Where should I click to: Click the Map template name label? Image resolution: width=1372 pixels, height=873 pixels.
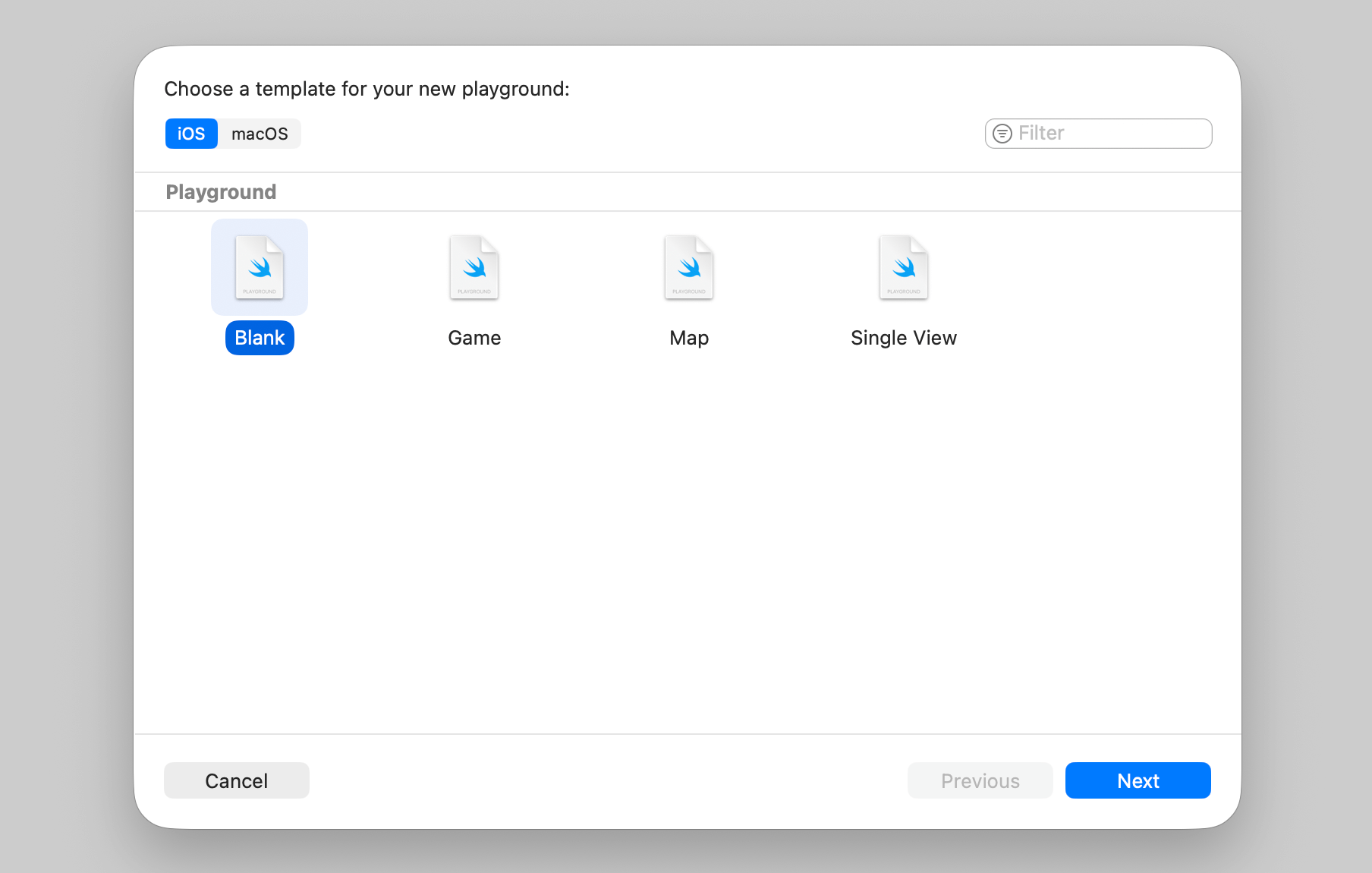click(689, 338)
